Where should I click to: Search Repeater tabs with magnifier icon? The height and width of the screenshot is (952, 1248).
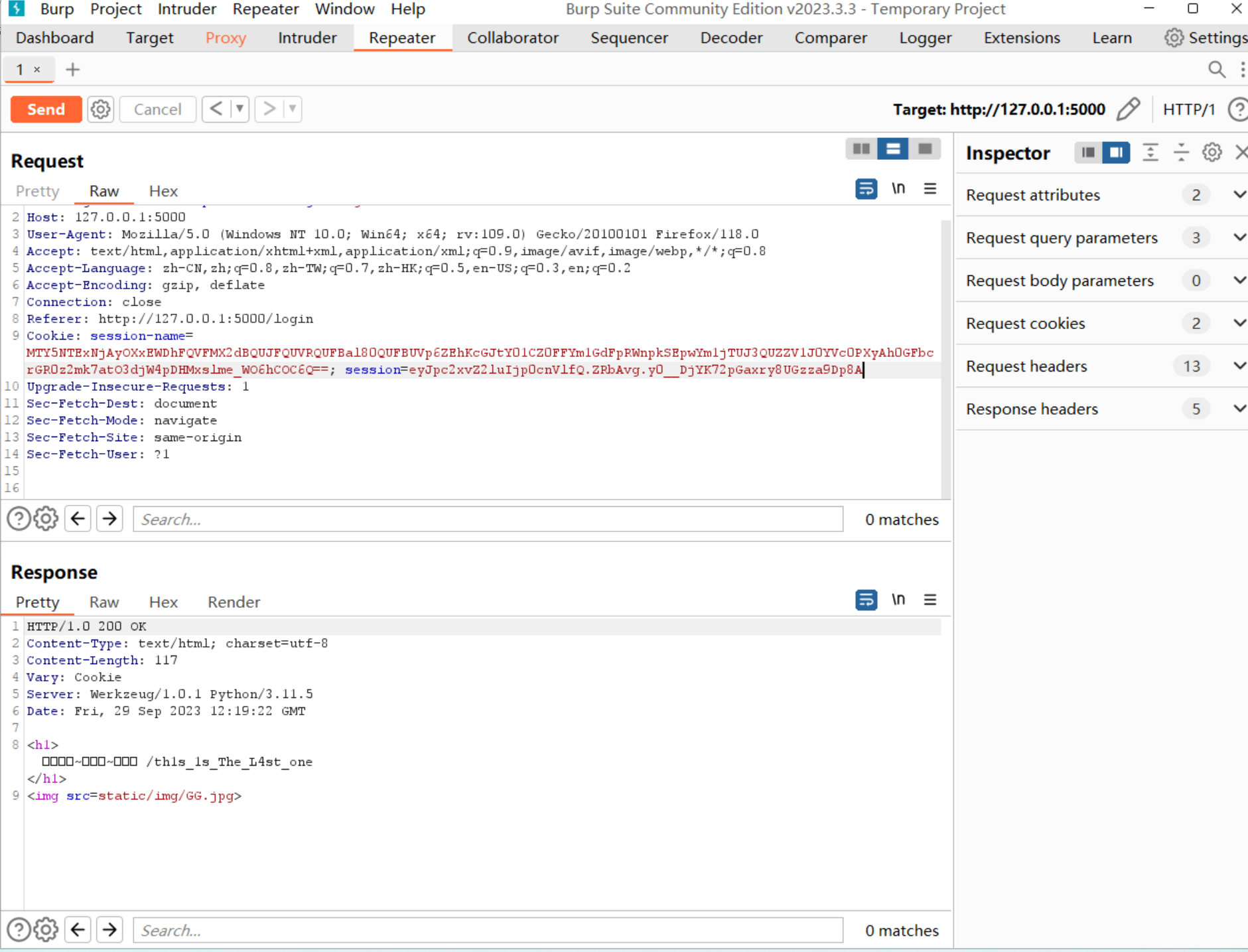point(1216,69)
